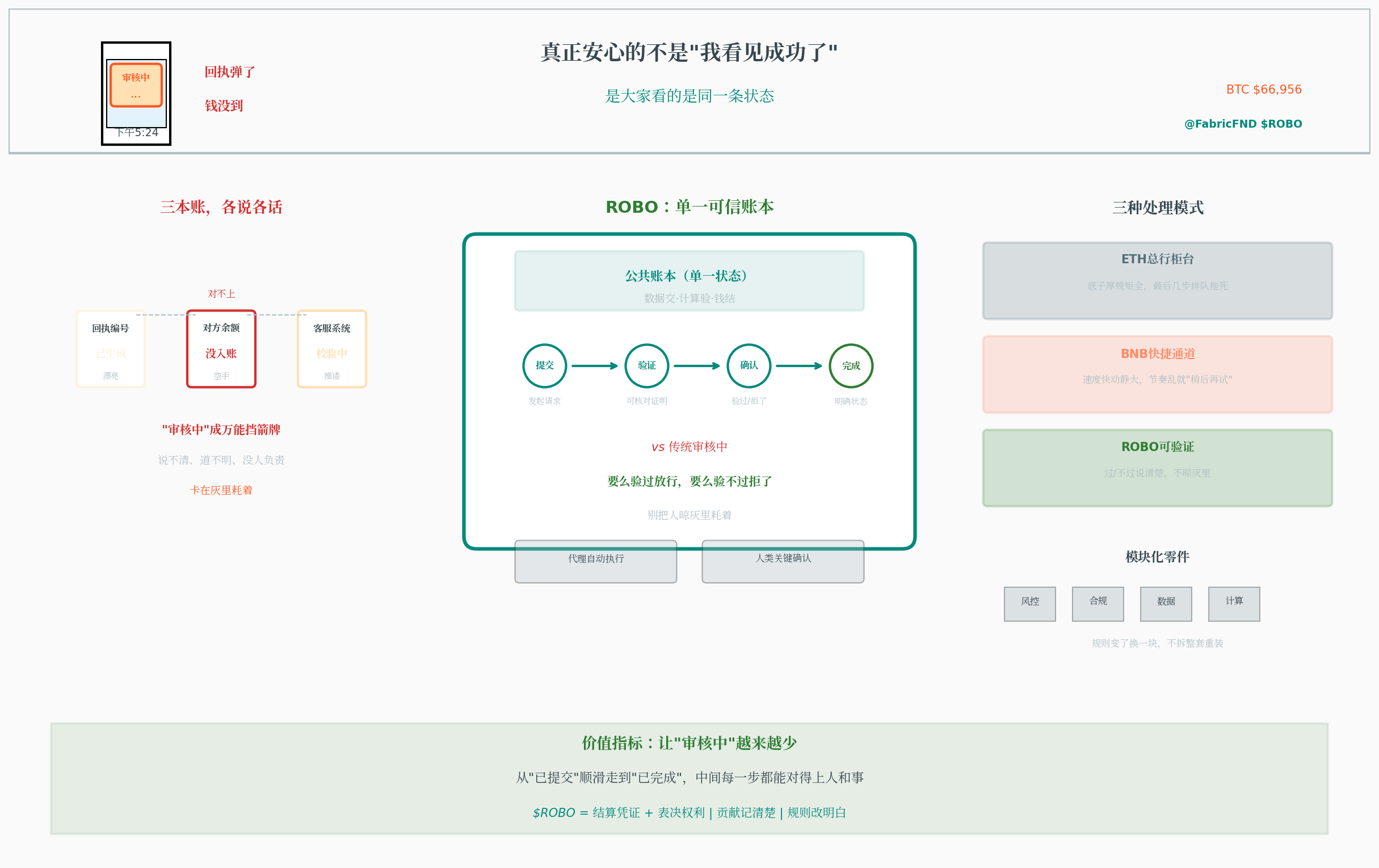Select the 计算 module box
This screenshot has width=1379, height=868.
[1234, 604]
